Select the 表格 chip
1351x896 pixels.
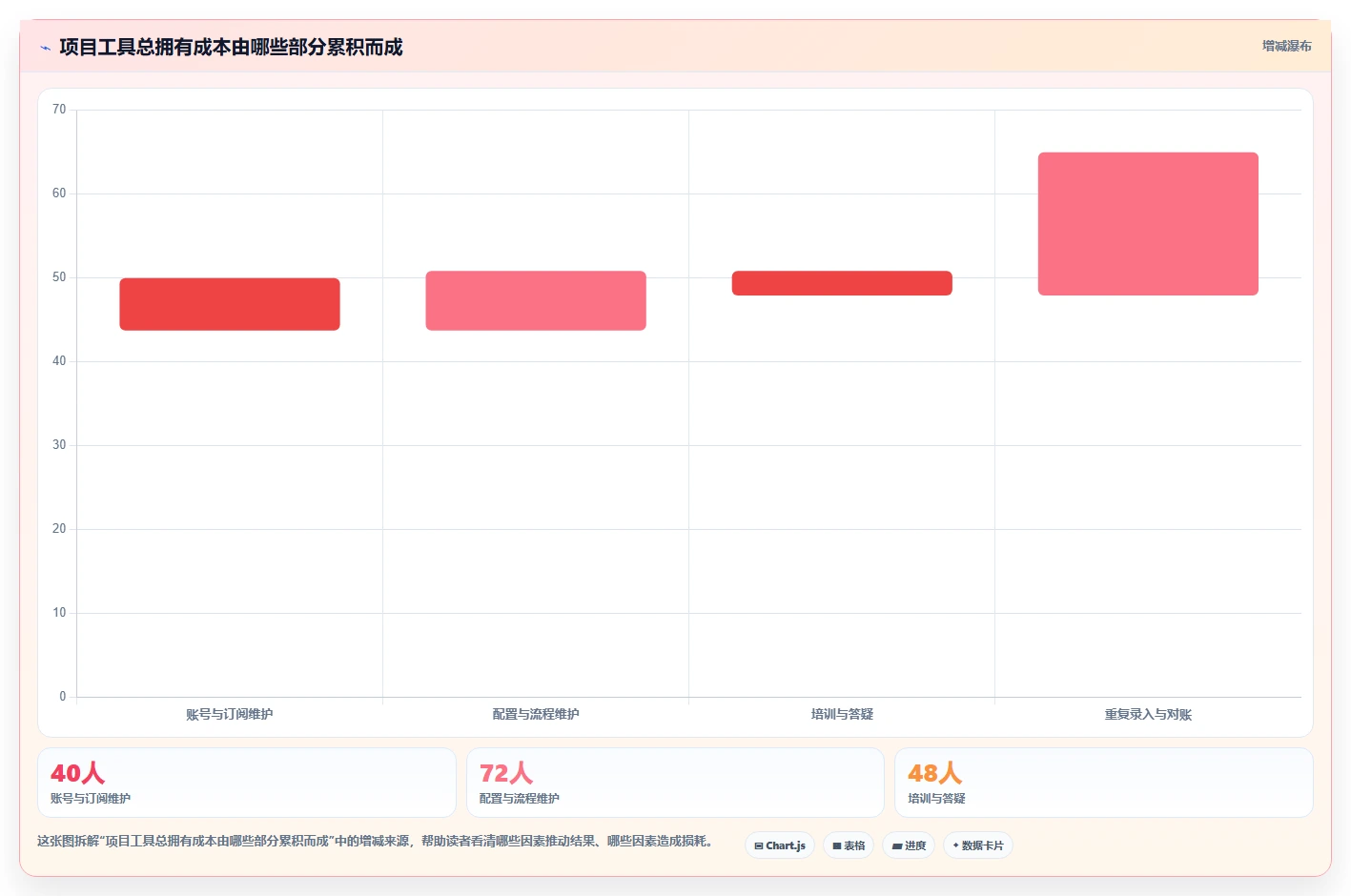coord(849,845)
